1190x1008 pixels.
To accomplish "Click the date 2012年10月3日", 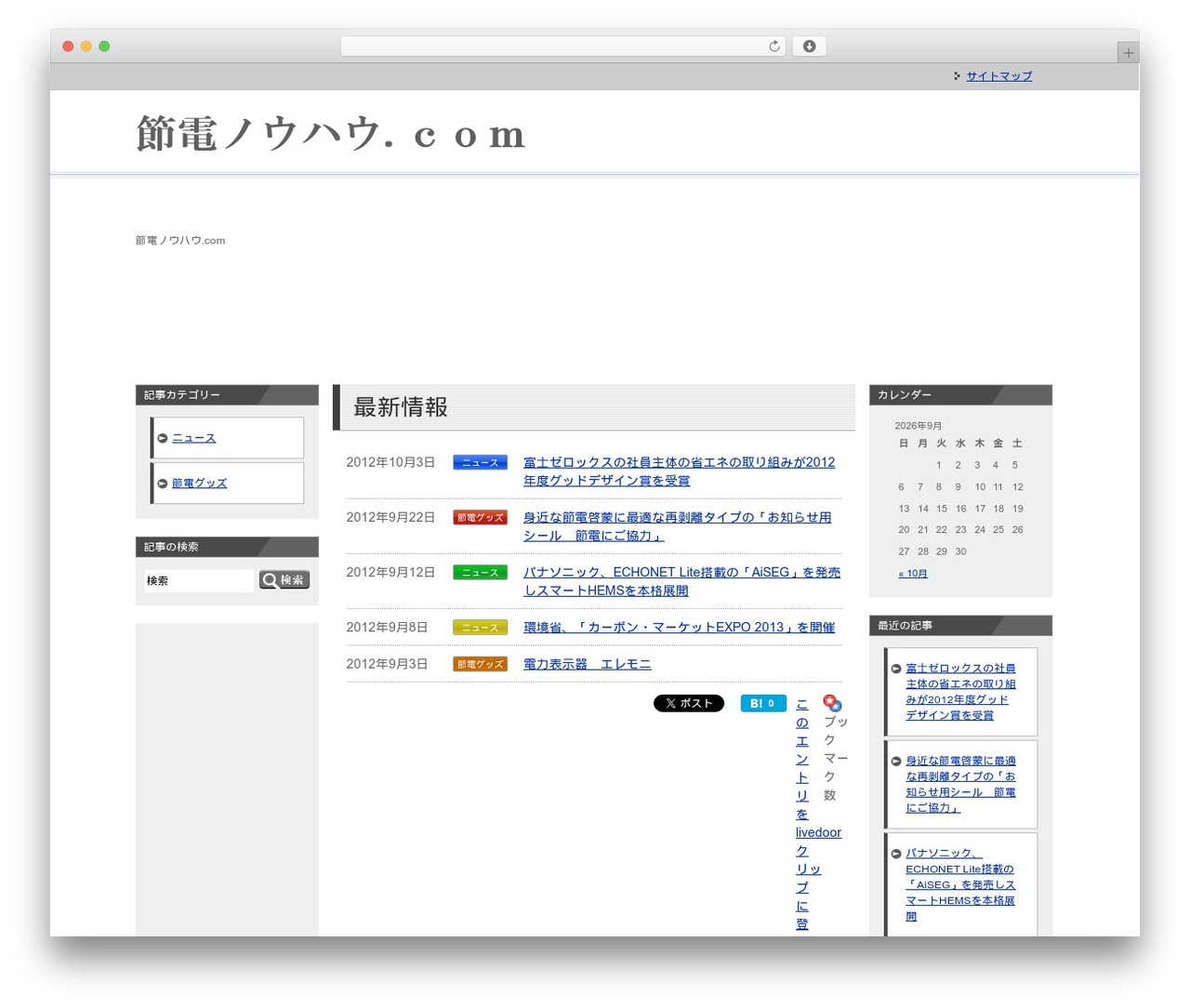I will [390, 462].
